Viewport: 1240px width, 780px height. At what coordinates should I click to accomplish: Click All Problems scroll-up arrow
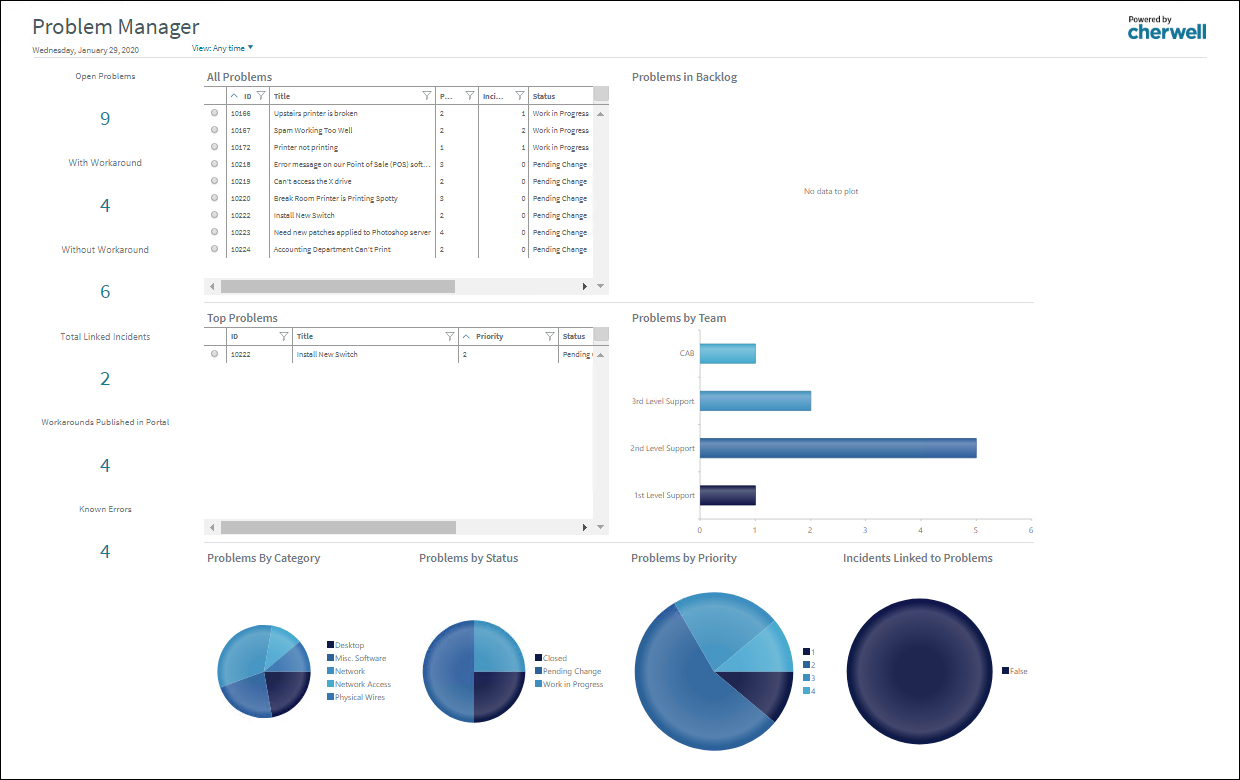(x=601, y=113)
